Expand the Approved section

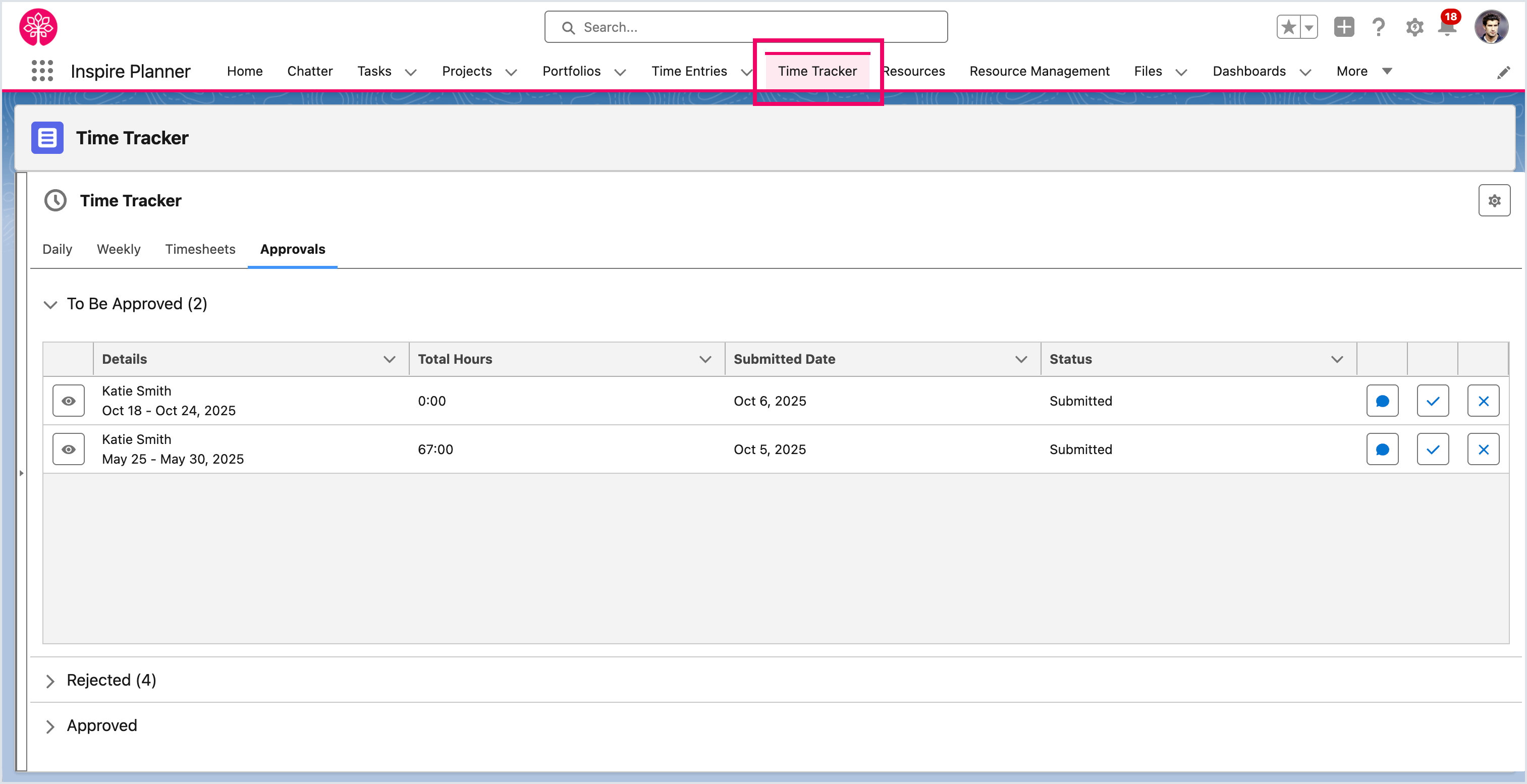(x=50, y=726)
